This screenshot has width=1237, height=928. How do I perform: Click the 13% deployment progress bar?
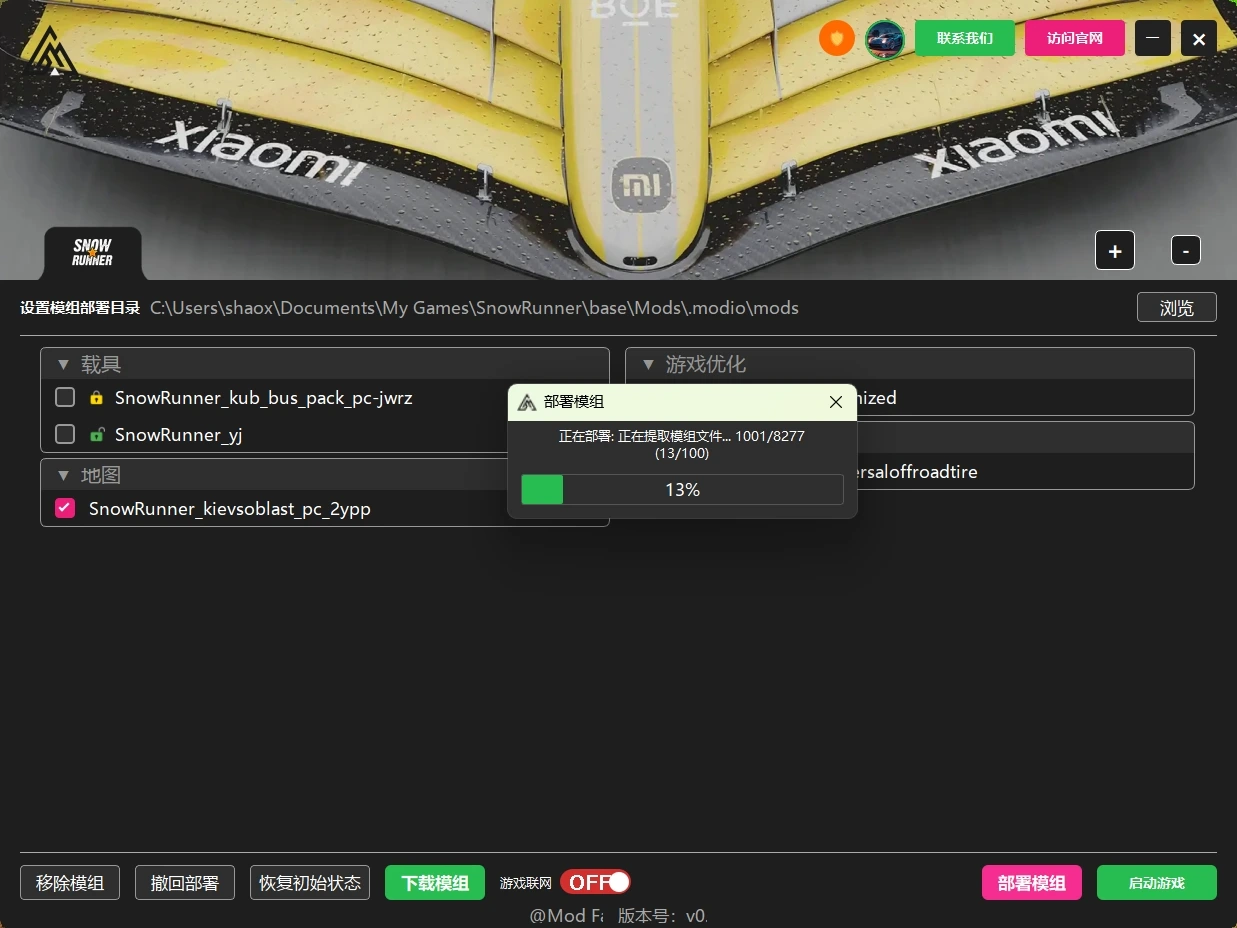click(682, 490)
